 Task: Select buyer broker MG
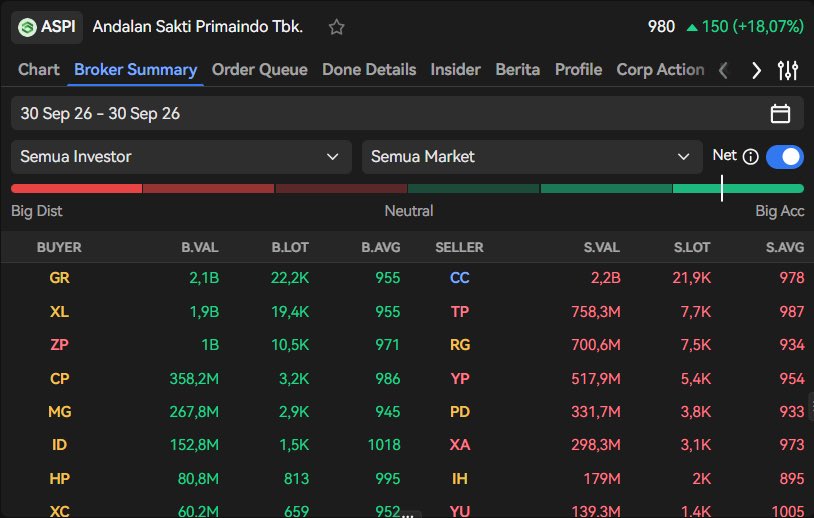click(x=59, y=412)
